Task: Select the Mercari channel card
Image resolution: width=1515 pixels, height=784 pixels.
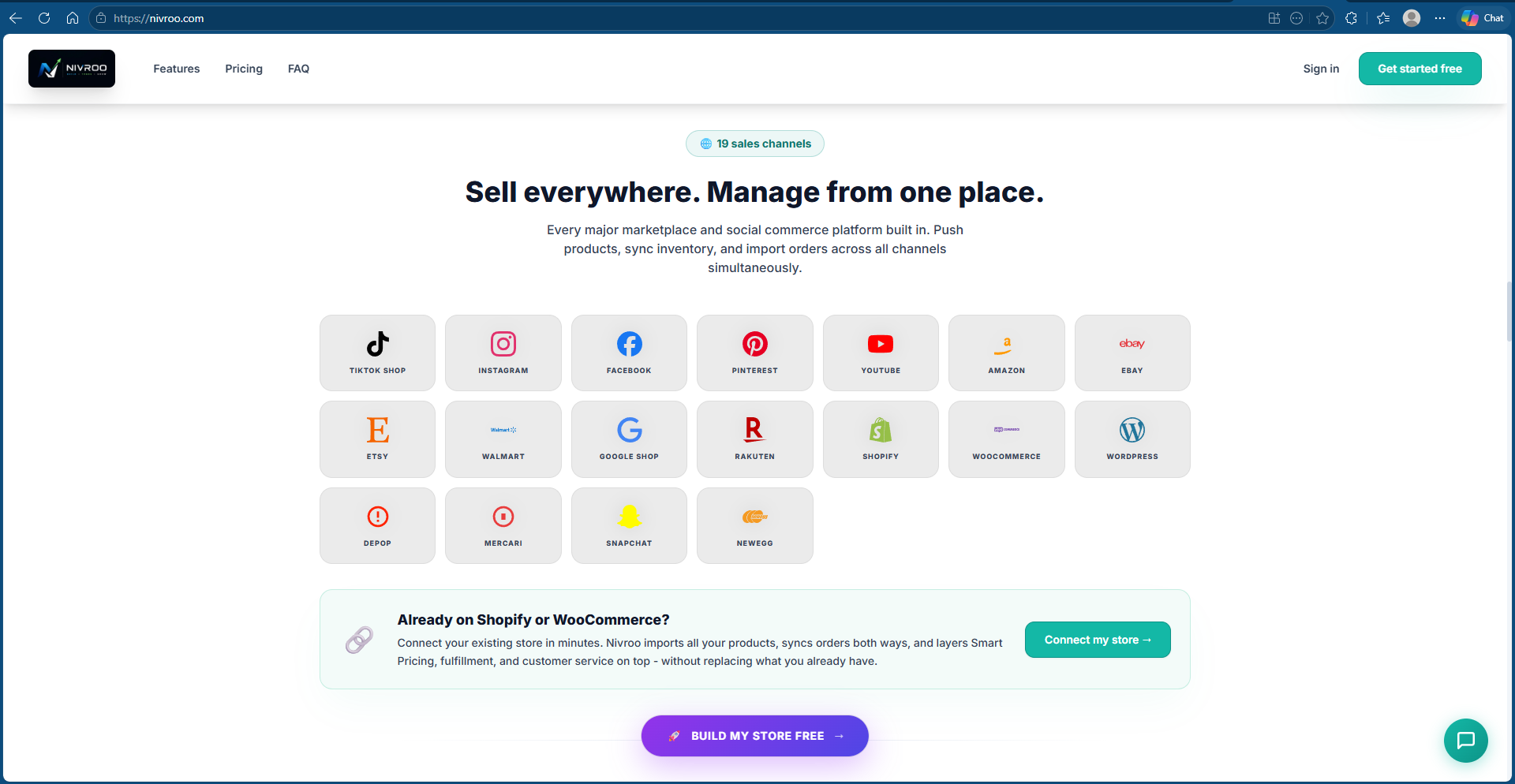Action: [x=503, y=525]
